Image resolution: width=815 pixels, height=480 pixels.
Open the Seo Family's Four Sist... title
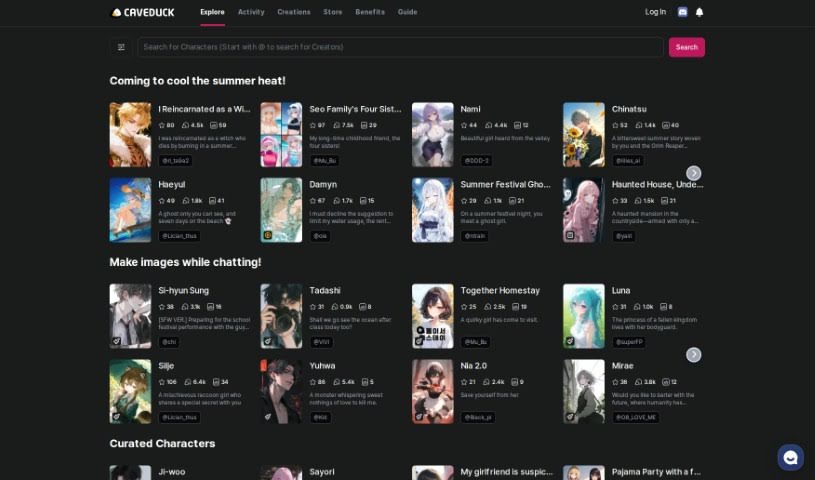(x=356, y=109)
